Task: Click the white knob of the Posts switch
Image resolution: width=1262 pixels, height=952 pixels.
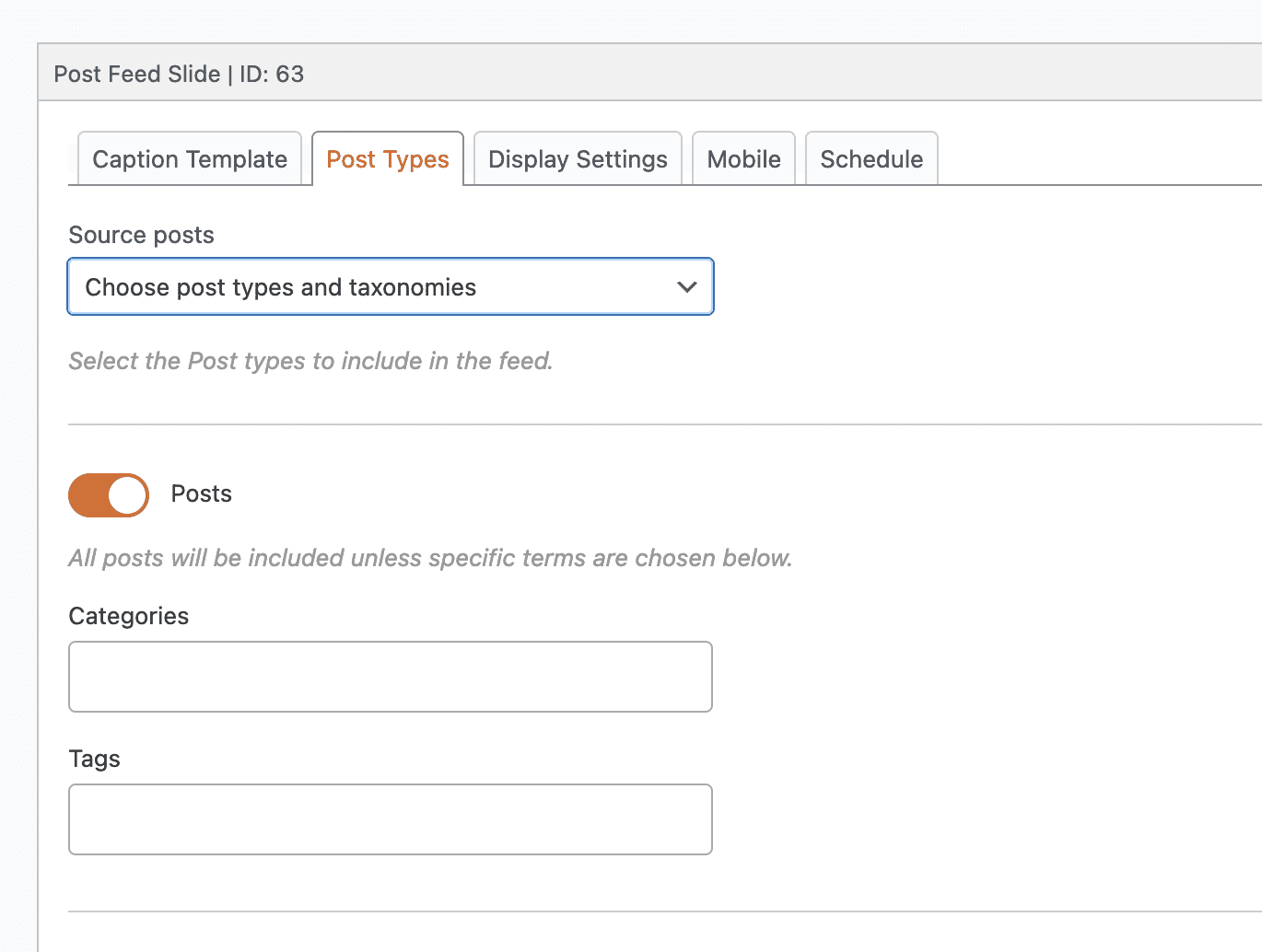Action: click(x=128, y=495)
